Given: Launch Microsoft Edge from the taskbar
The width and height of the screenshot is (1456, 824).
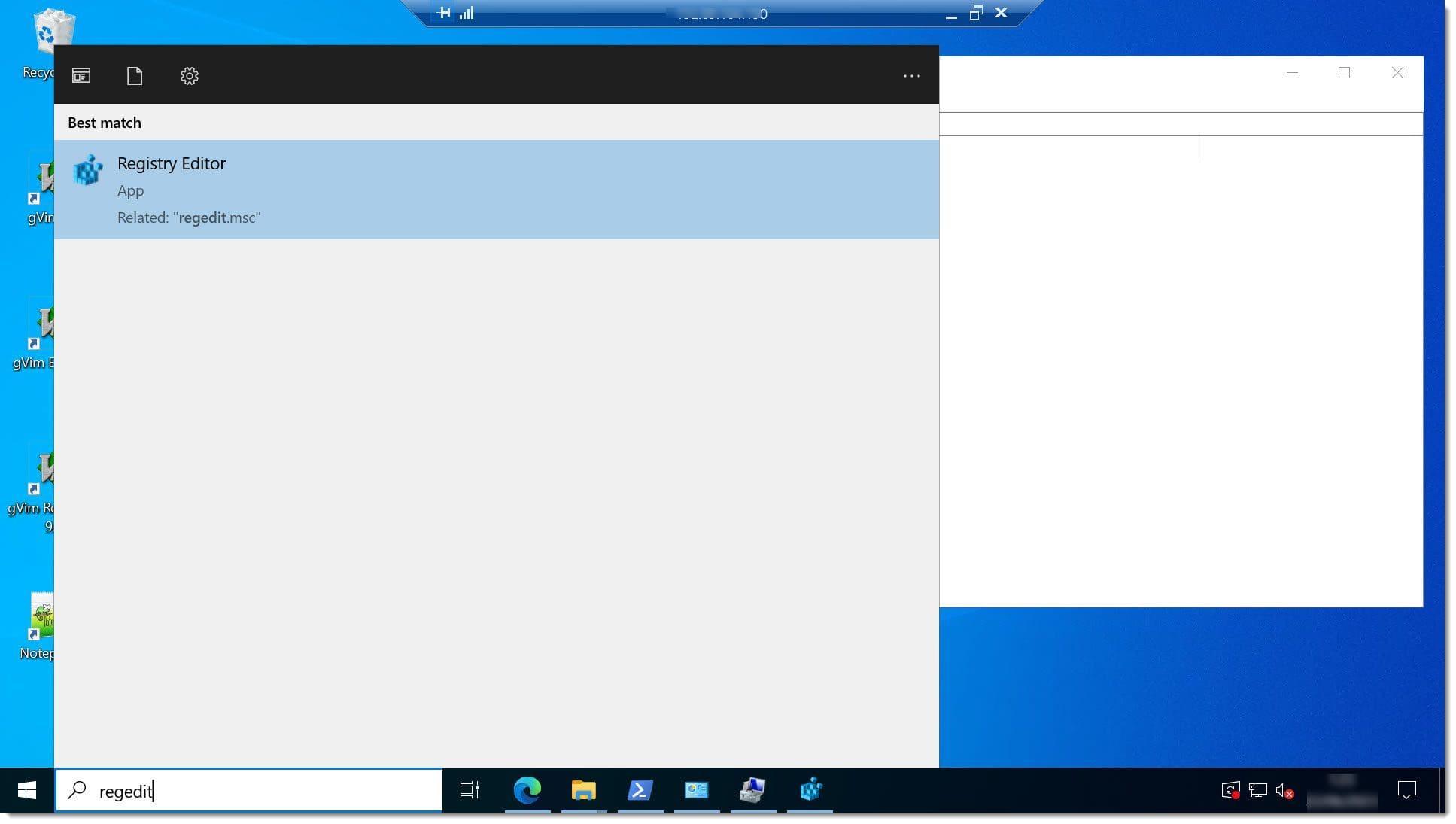Looking at the screenshot, I should (527, 790).
